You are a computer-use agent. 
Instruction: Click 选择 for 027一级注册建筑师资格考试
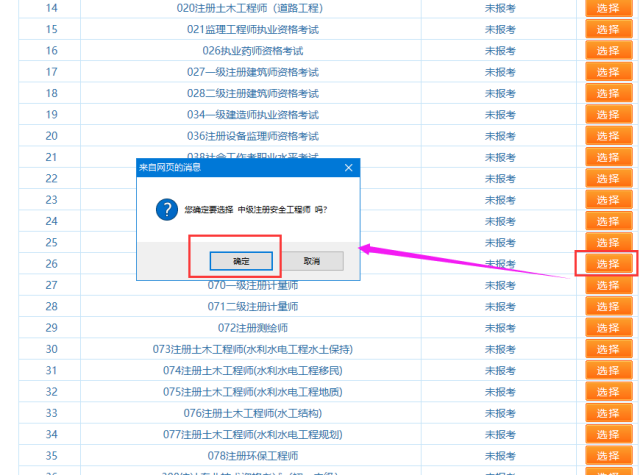click(608, 72)
